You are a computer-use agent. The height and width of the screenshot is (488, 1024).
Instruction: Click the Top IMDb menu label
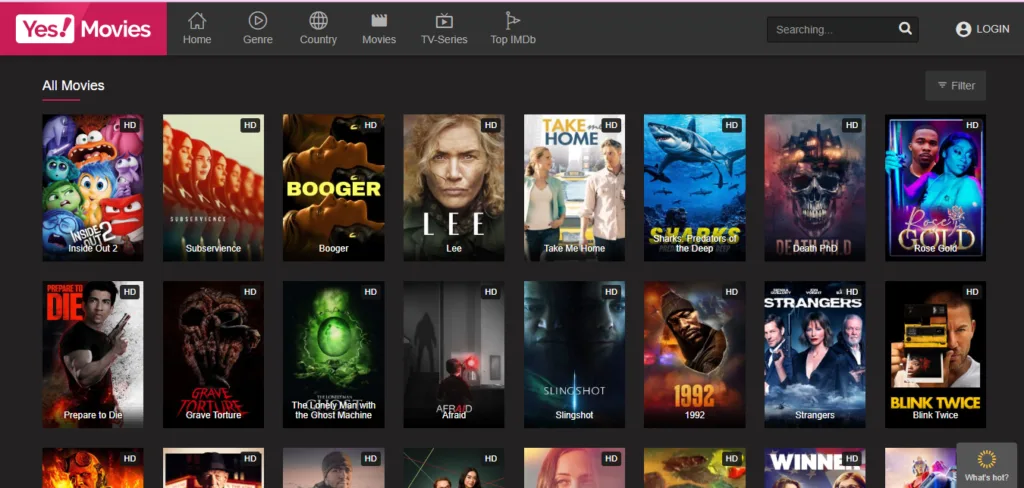pos(513,40)
